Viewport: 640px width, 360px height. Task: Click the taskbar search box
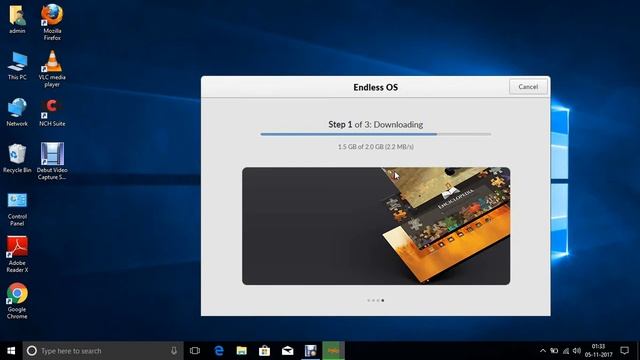(103, 351)
